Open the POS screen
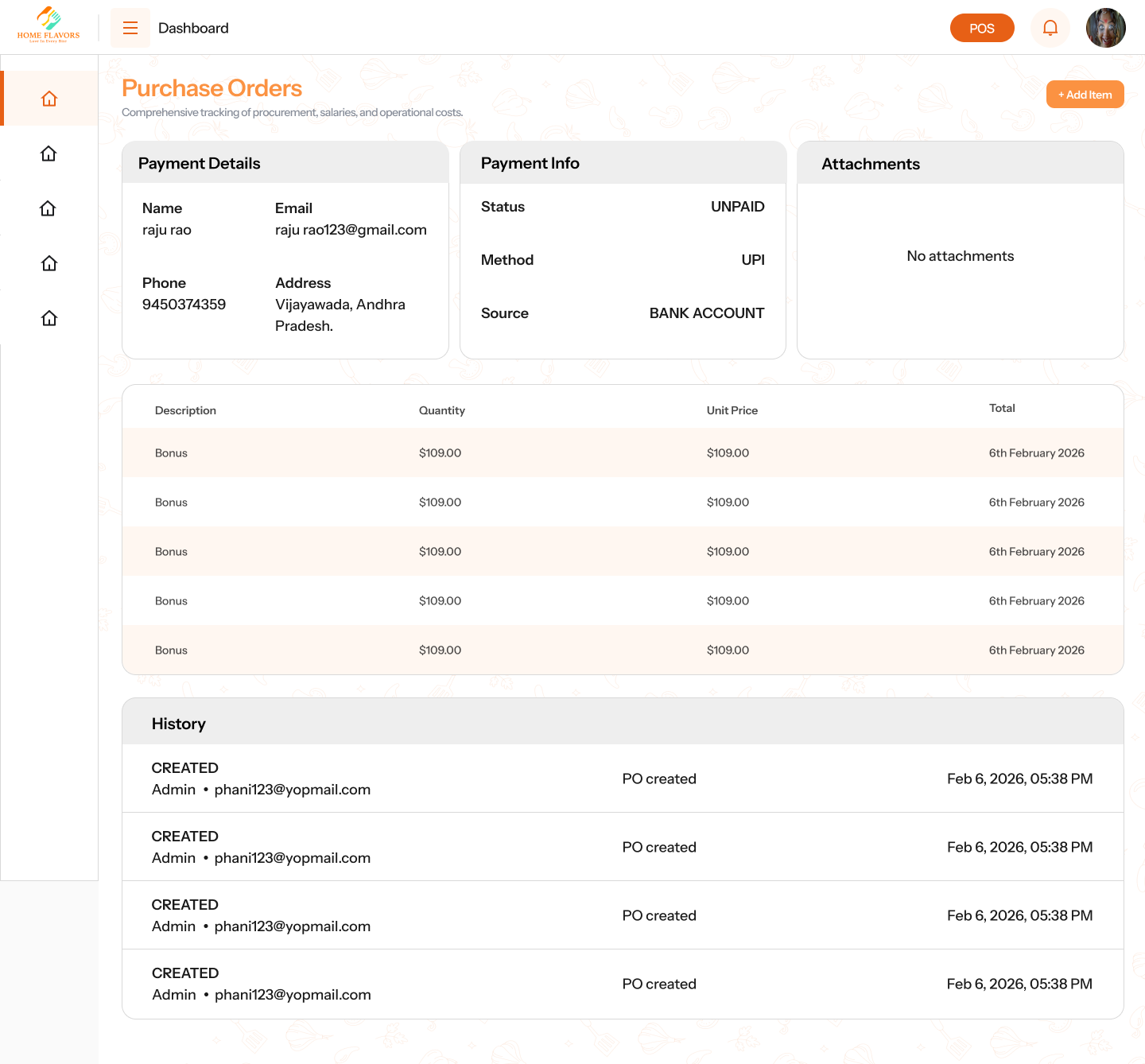1145x1064 pixels. tap(981, 28)
